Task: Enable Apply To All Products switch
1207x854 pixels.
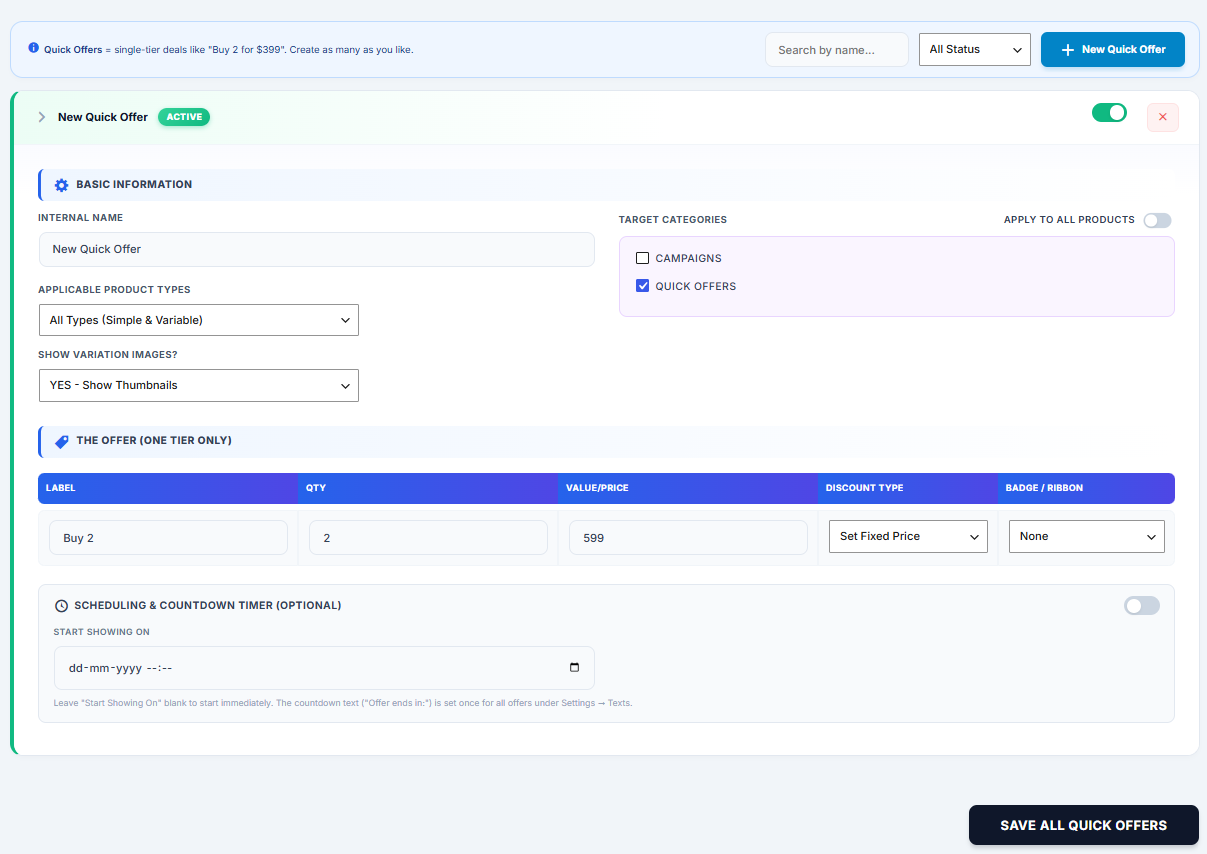Action: pos(1157,220)
